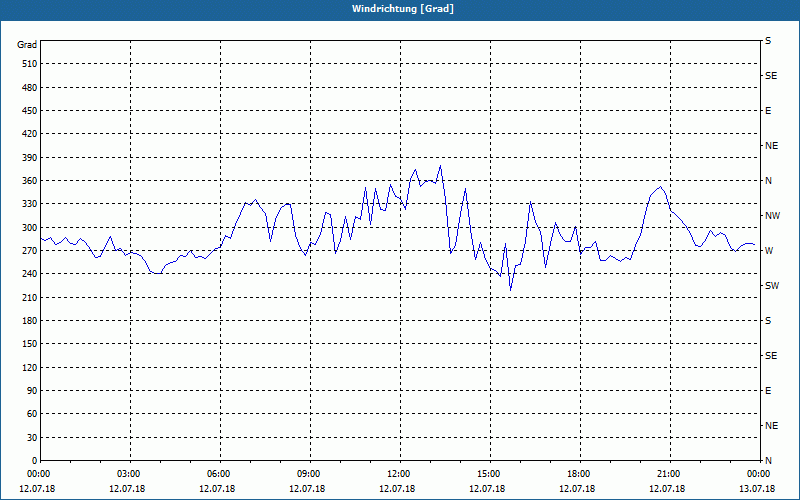Click the 21:00 time label
This screenshot has height=500, width=800.
tap(668, 474)
